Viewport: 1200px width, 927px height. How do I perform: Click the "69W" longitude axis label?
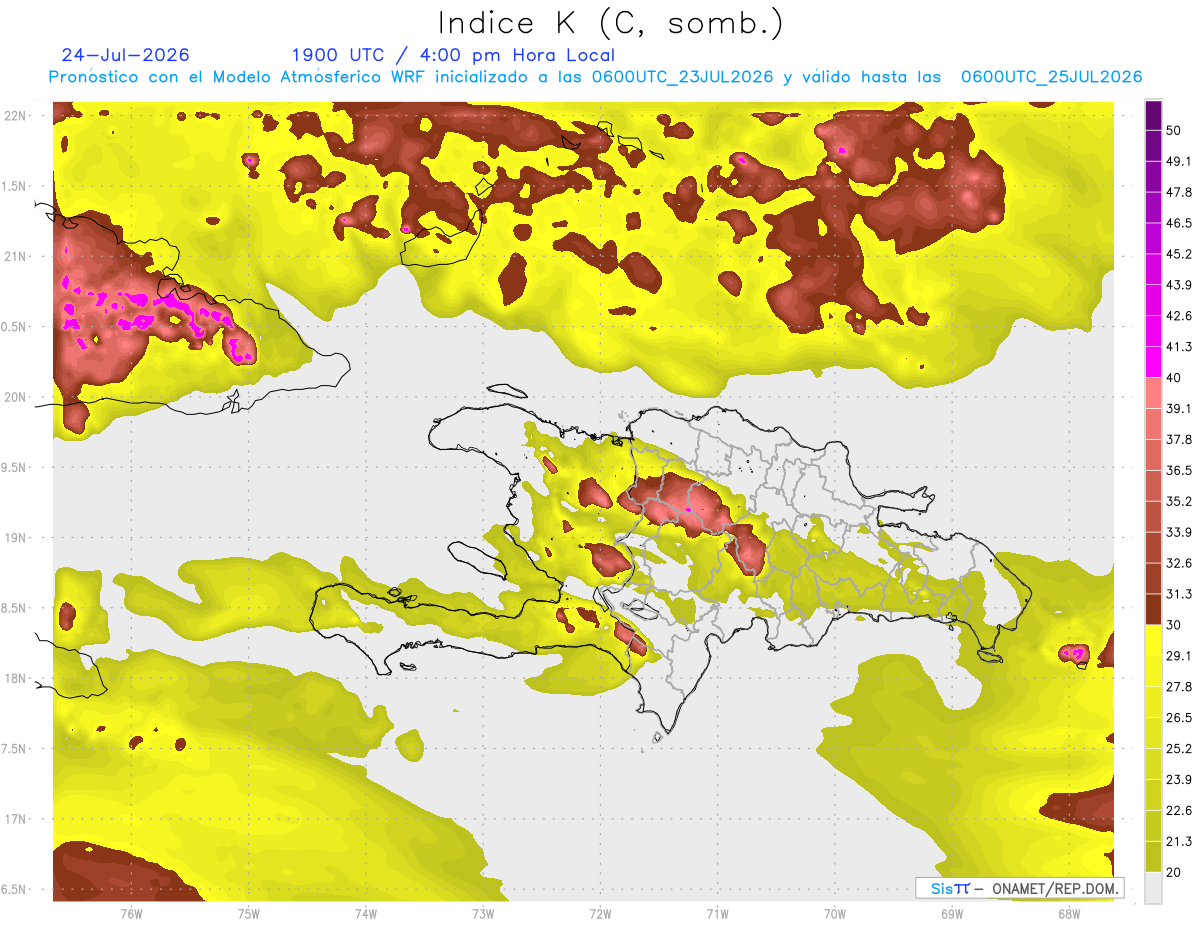click(952, 913)
